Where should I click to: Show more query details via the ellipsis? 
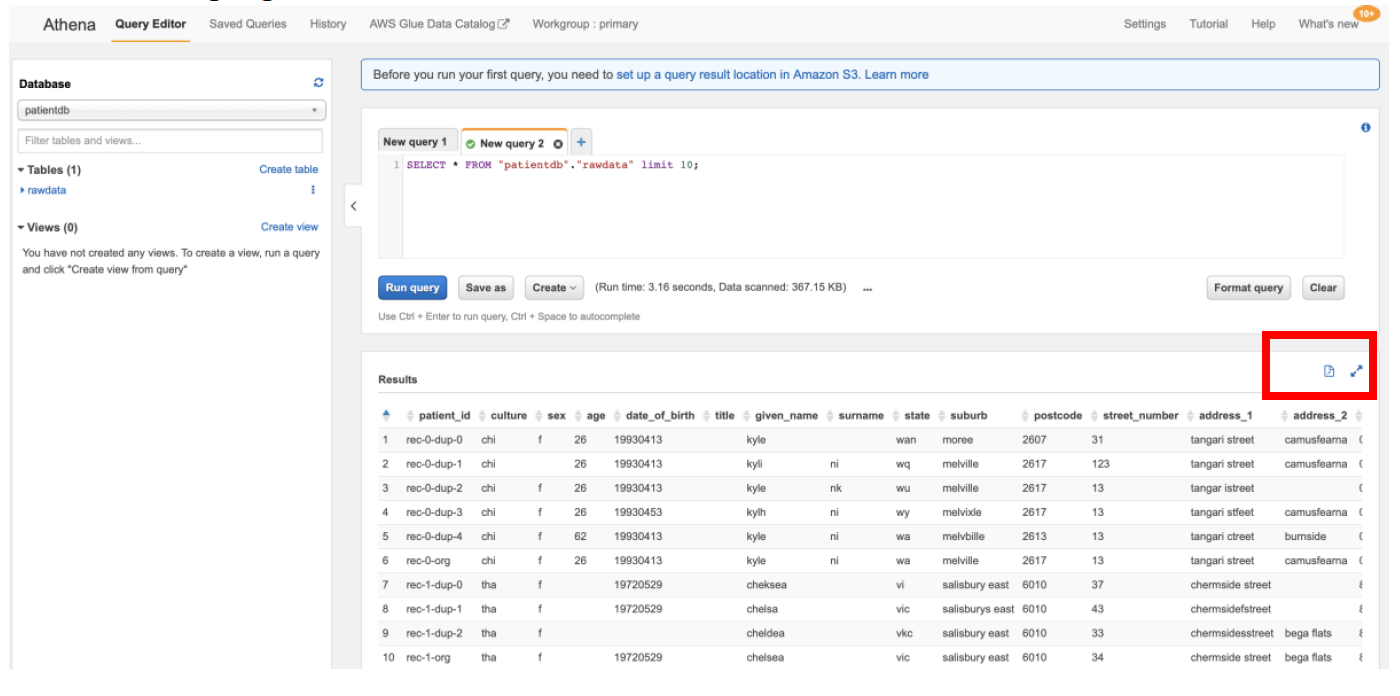pos(867,288)
